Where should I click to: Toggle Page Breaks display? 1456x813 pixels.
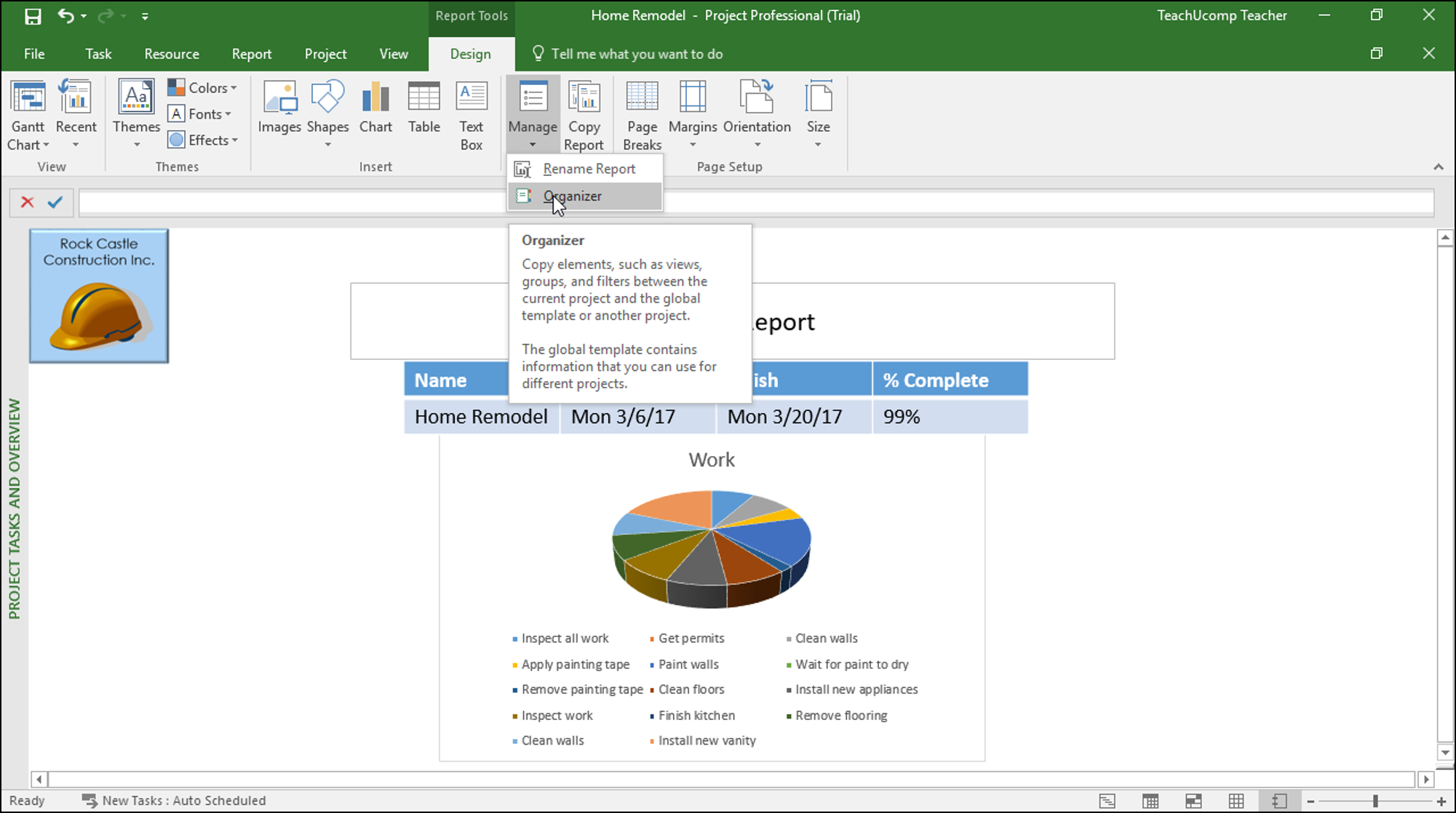point(642,115)
